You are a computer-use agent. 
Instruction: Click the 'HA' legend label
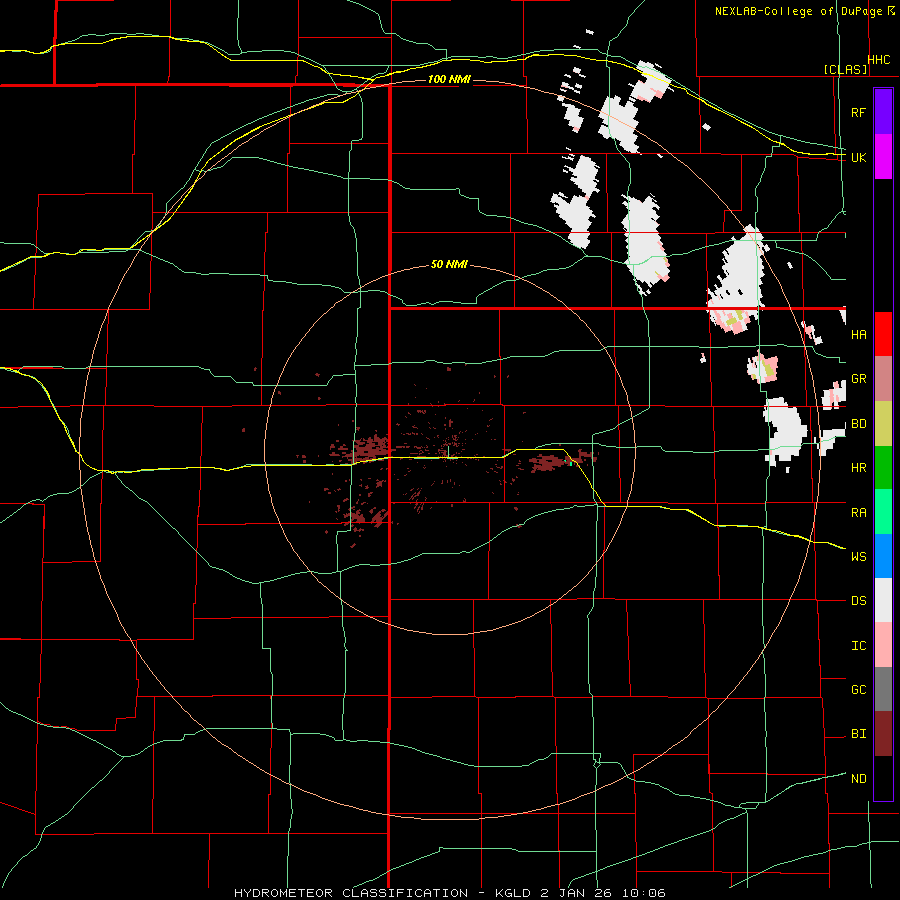click(x=859, y=335)
